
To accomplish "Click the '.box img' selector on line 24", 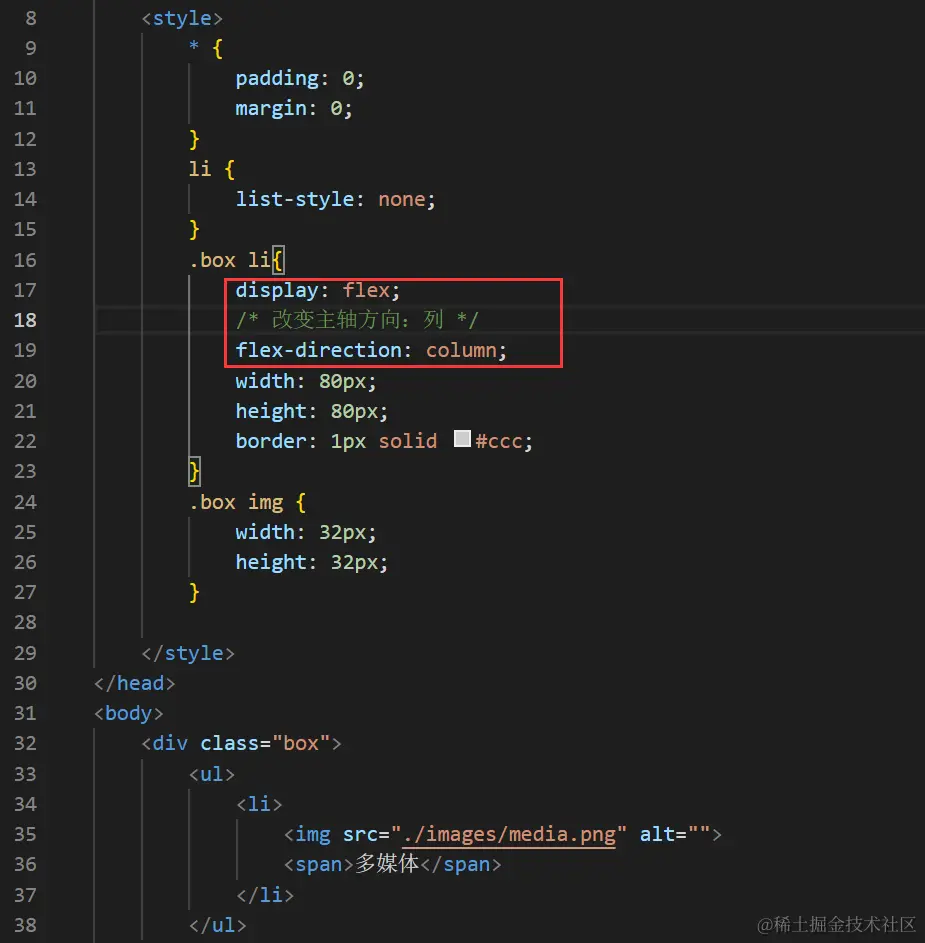I will 236,502.
